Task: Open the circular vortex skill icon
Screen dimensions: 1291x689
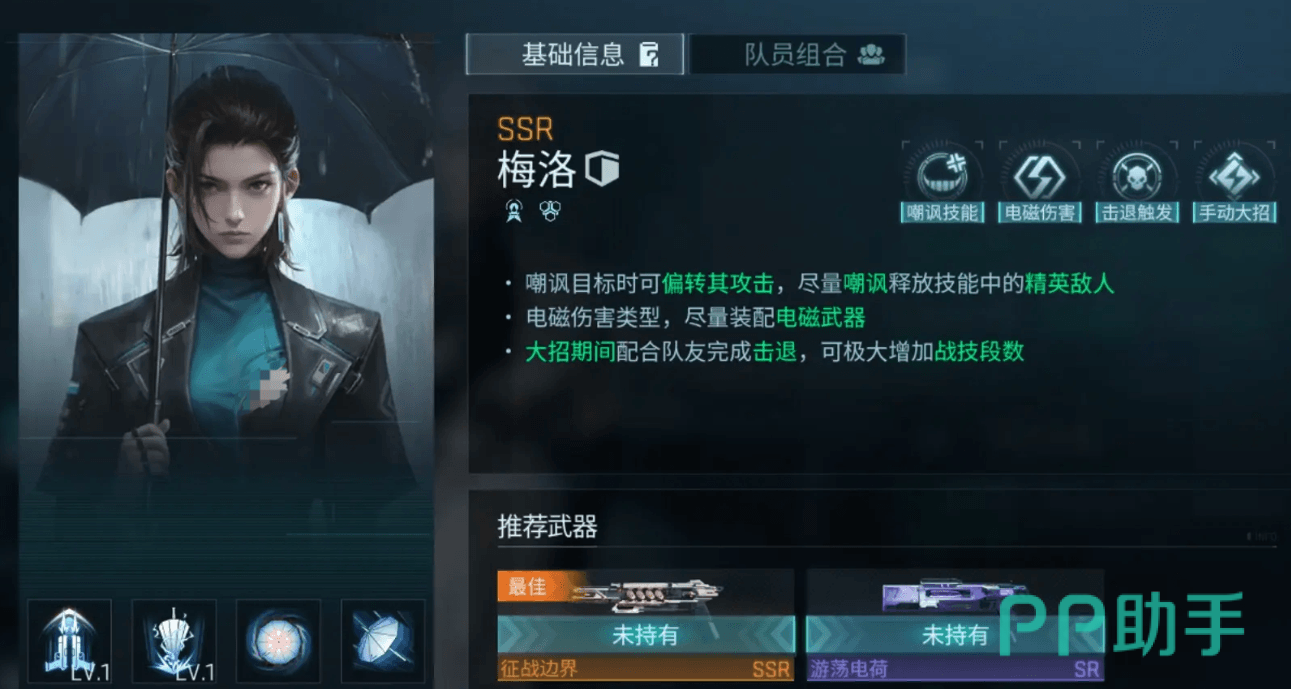Action: click(x=279, y=641)
